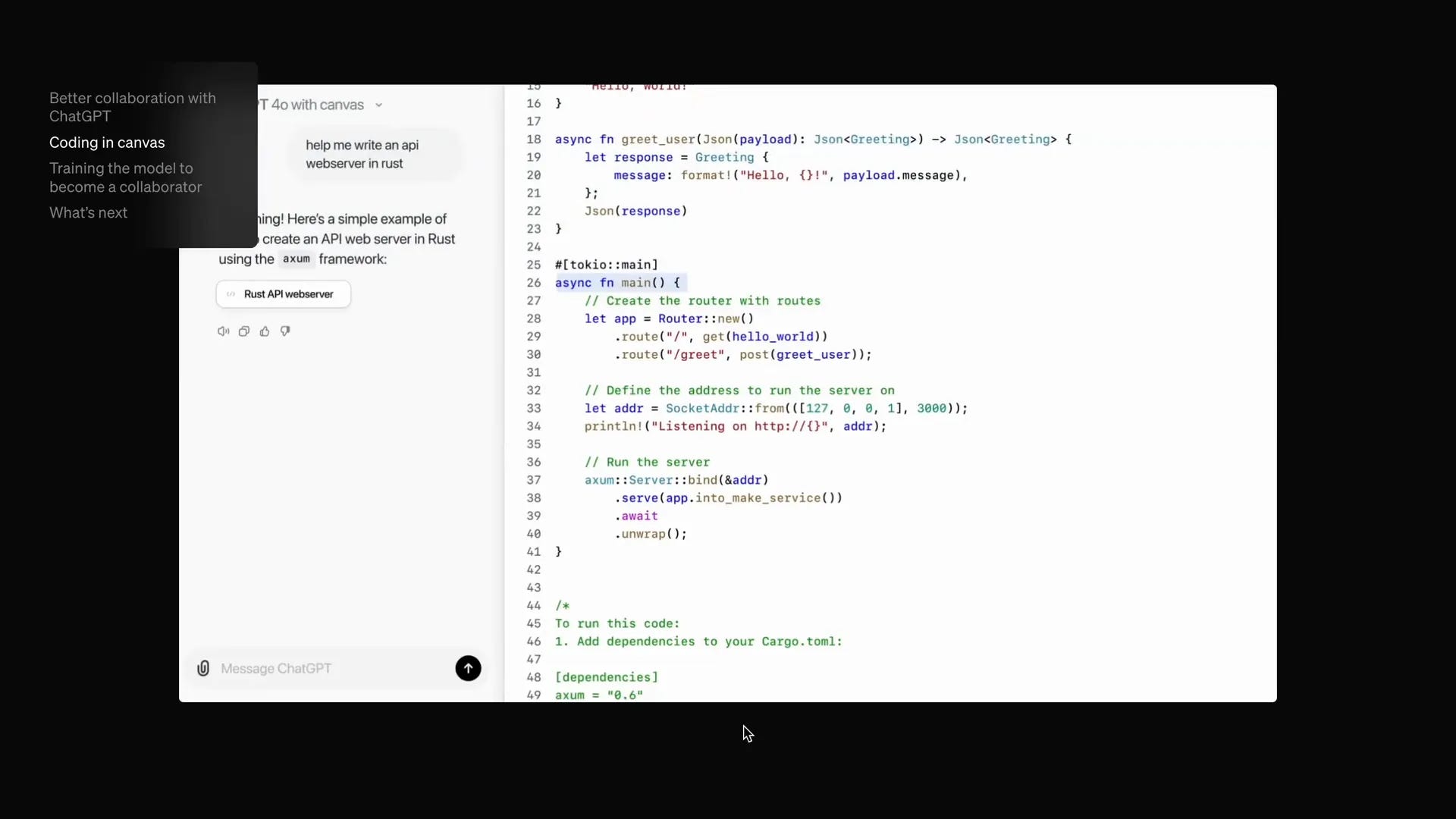Click the '// Run the server' comment line
The width and height of the screenshot is (1456, 819).
coord(646,463)
